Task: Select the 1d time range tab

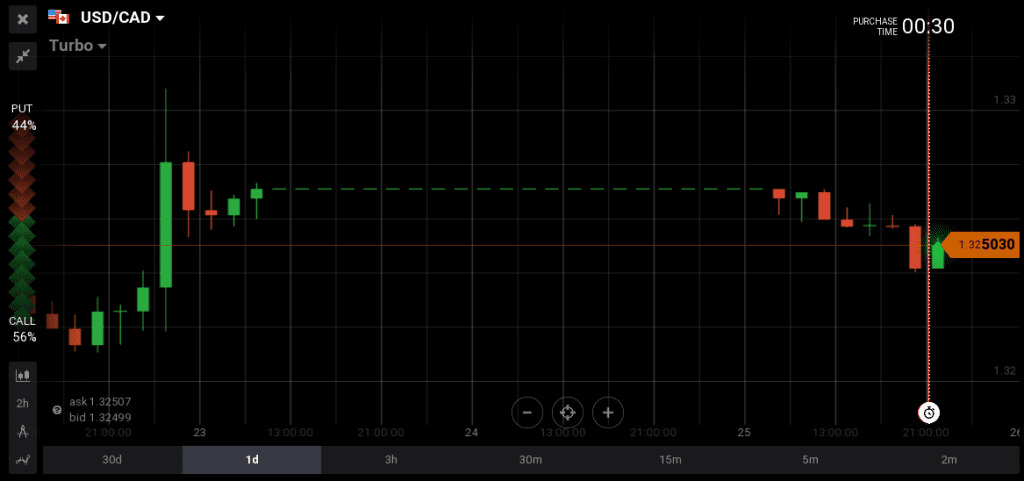Action: click(x=251, y=459)
